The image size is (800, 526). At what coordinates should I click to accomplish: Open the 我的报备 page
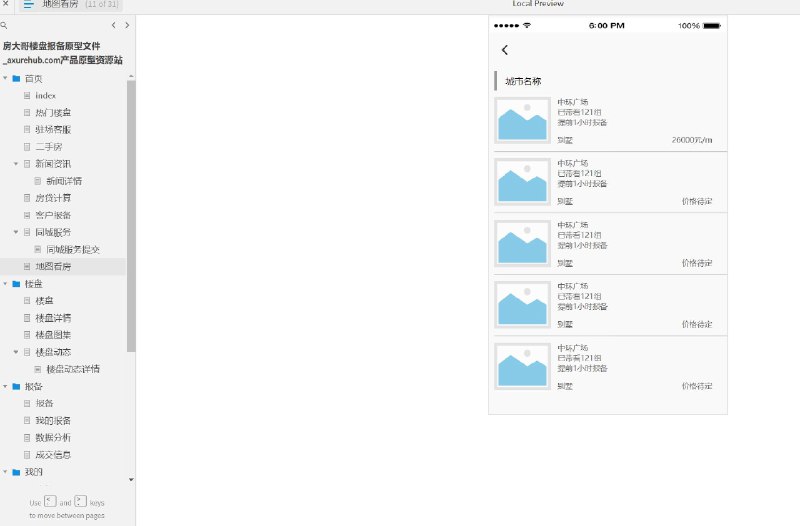tap(53, 421)
